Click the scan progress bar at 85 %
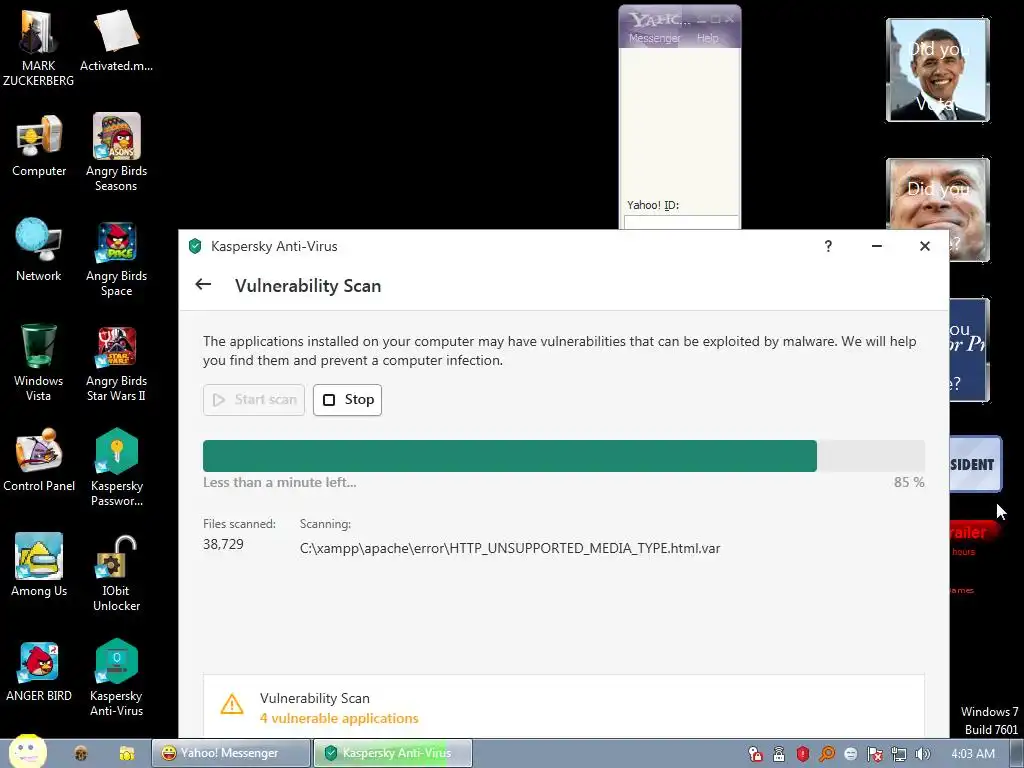This screenshot has width=1024, height=768. click(564, 456)
